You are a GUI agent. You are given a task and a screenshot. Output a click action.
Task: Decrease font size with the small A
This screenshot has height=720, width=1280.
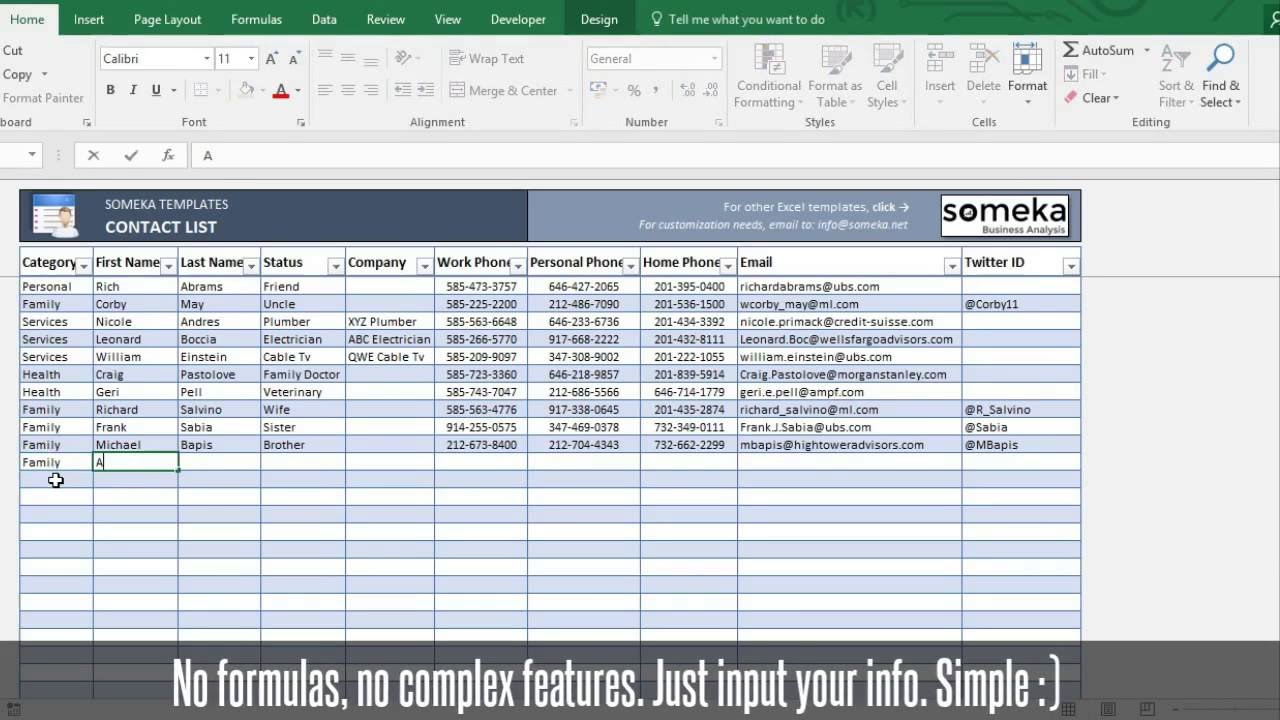(x=293, y=59)
